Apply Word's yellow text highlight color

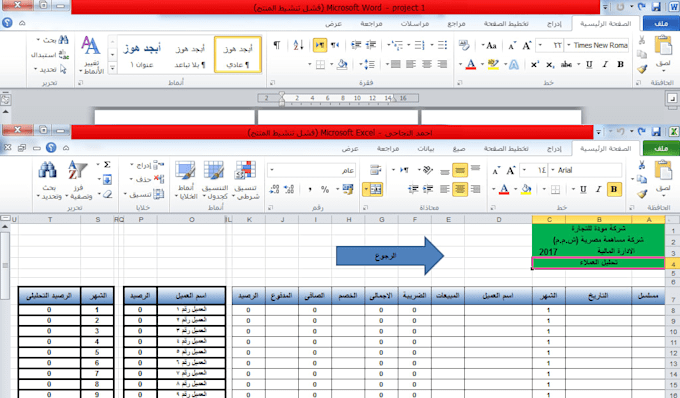pos(493,65)
